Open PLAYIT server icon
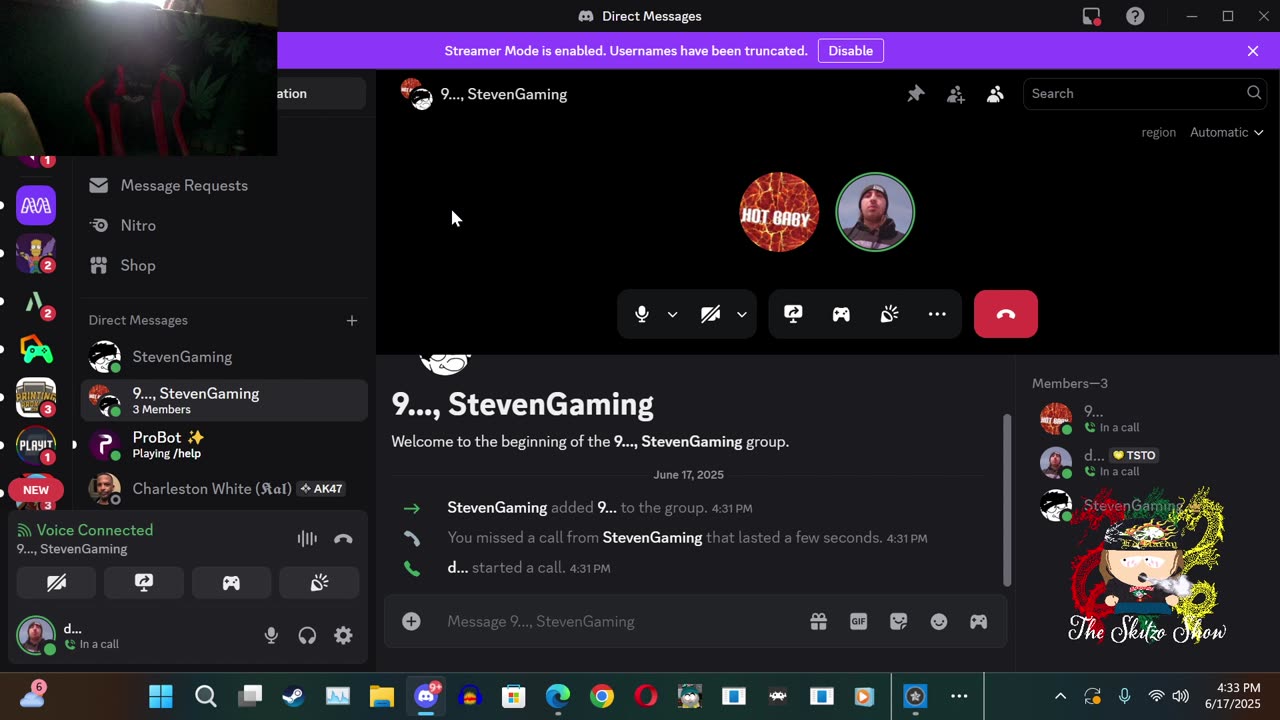The image size is (1280, 720). click(36, 445)
